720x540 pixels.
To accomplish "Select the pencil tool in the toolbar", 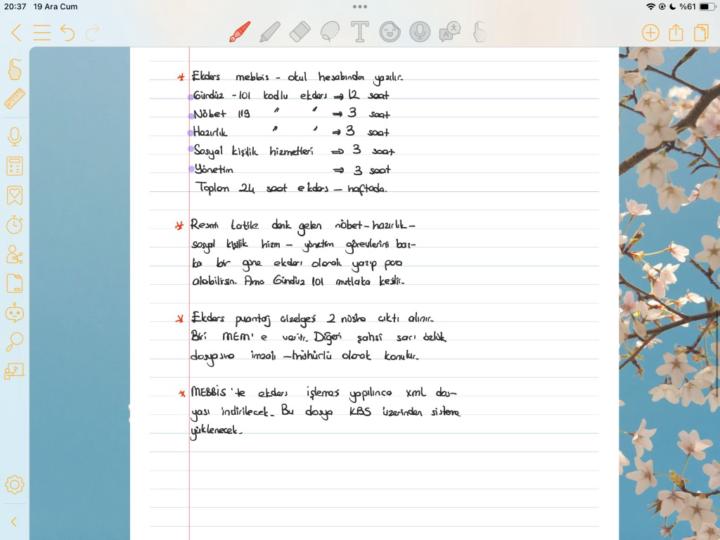I will pyautogui.click(x=270, y=32).
